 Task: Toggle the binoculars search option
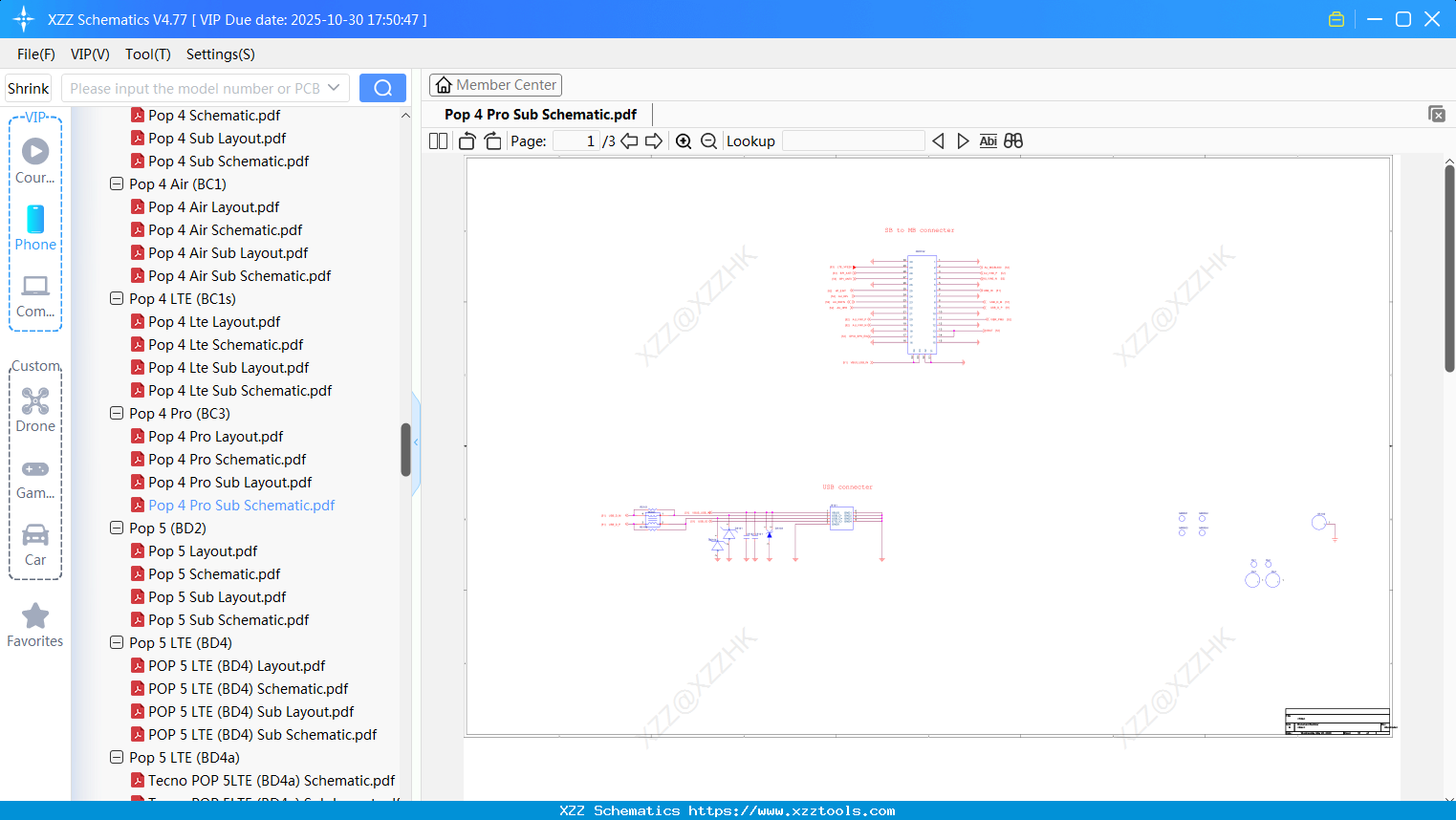pos(1012,140)
